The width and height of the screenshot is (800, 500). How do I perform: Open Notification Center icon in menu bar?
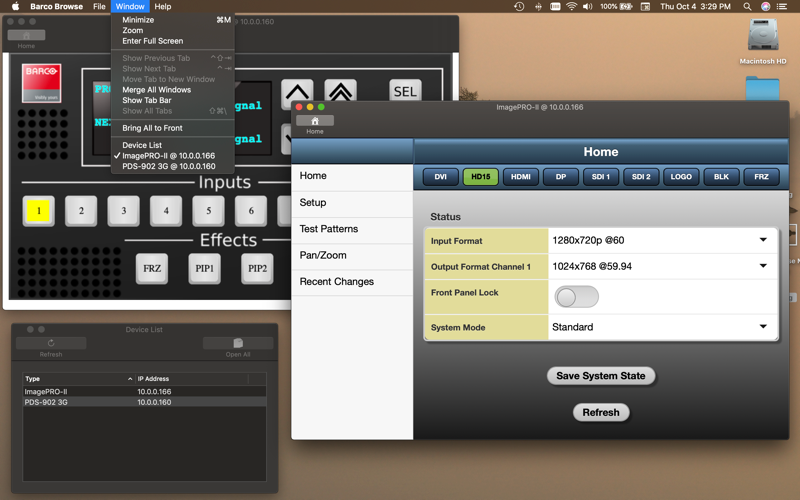coord(782,7)
